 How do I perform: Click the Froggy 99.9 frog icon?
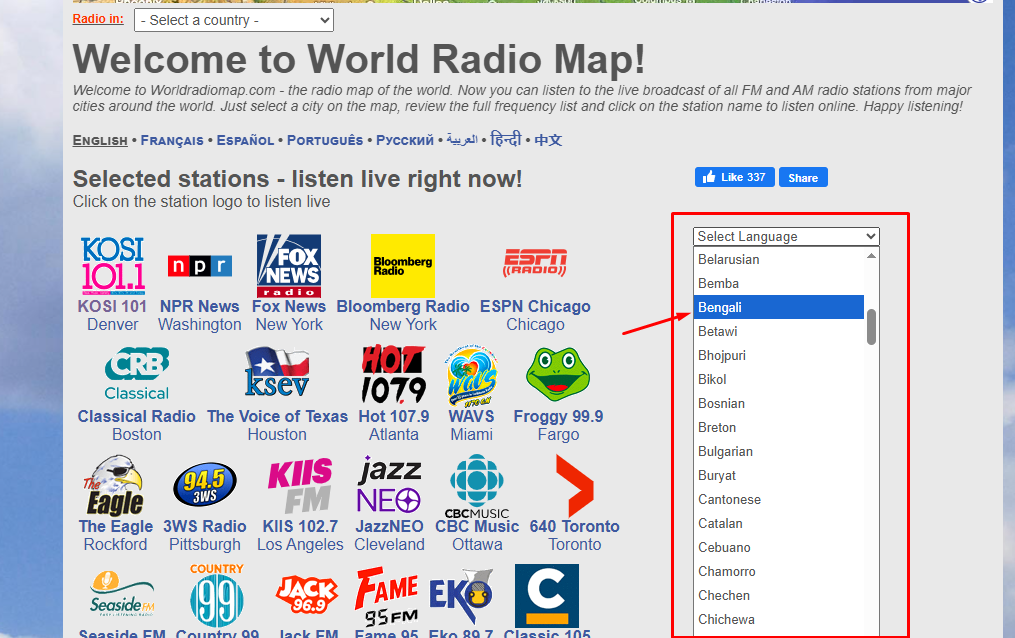coord(558,375)
